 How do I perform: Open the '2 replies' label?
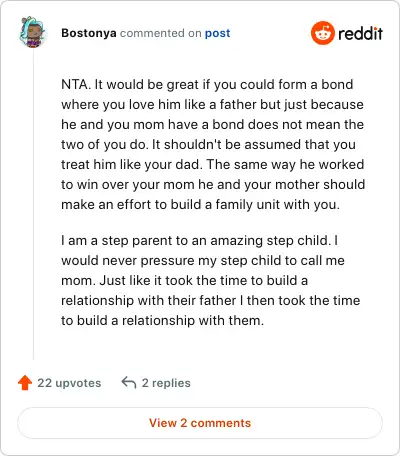click(x=166, y=383)
